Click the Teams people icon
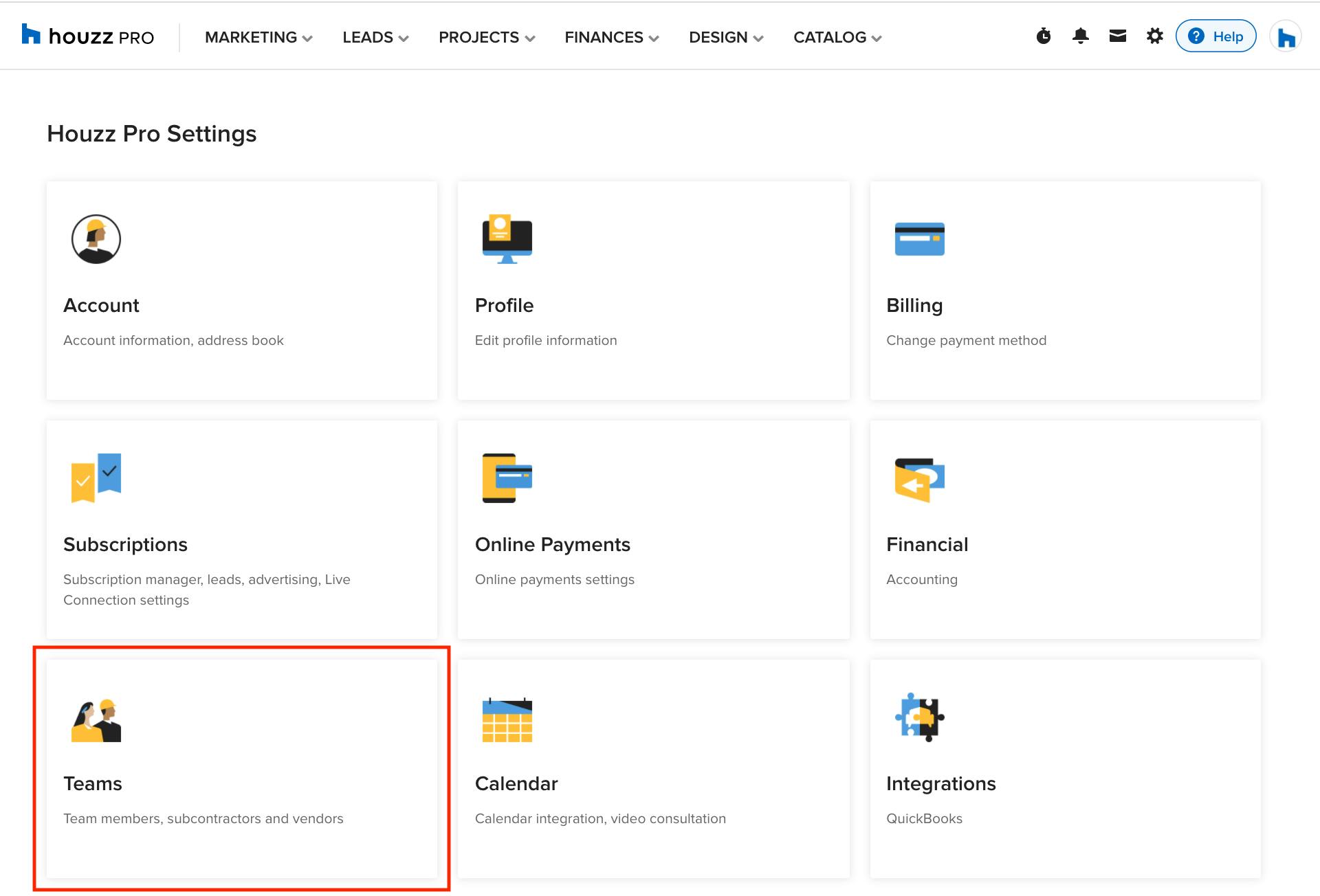1320x896 pixels. pyautogui.click(x=96, y=719)
